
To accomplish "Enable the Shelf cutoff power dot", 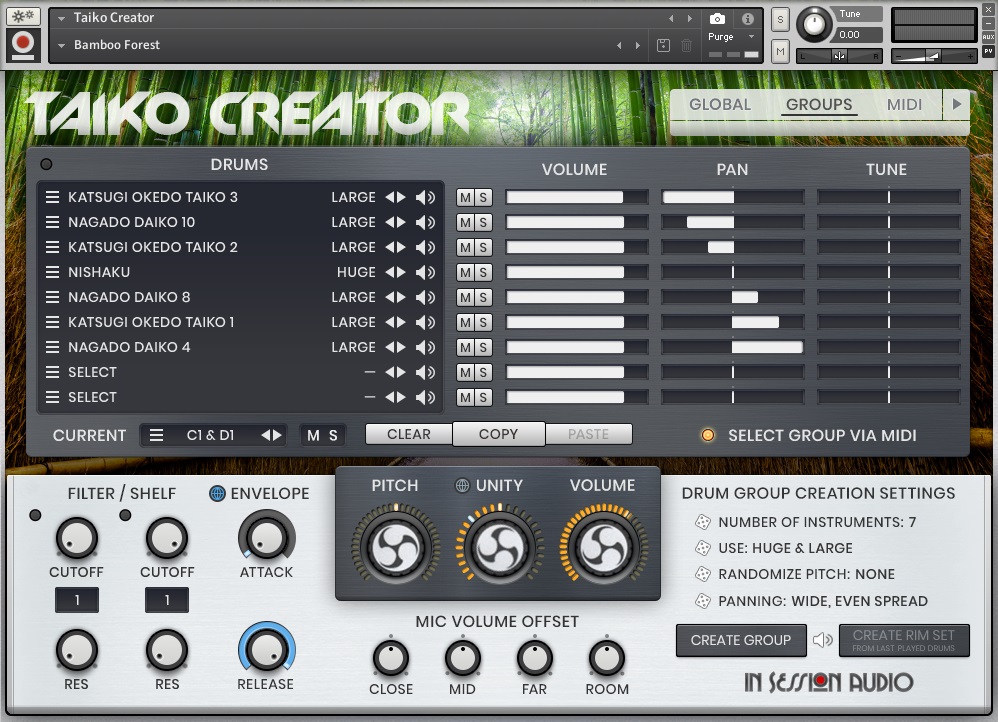I will (x=125, y=515).
